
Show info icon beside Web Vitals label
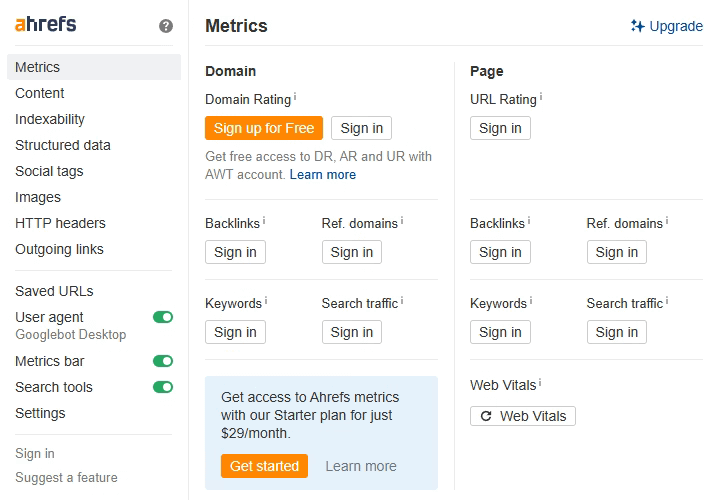[x=540, y=383]
